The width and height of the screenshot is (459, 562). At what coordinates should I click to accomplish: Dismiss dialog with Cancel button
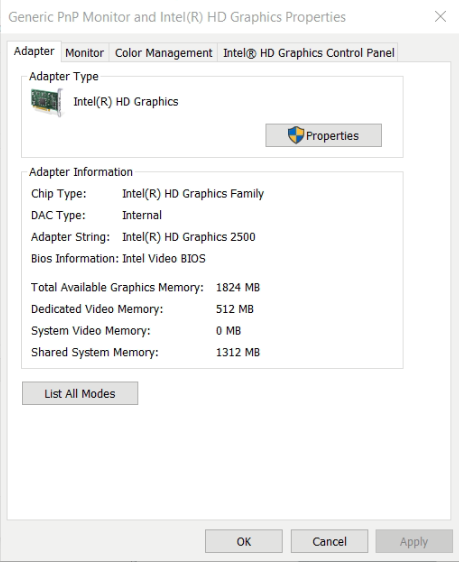coord(329,541)
